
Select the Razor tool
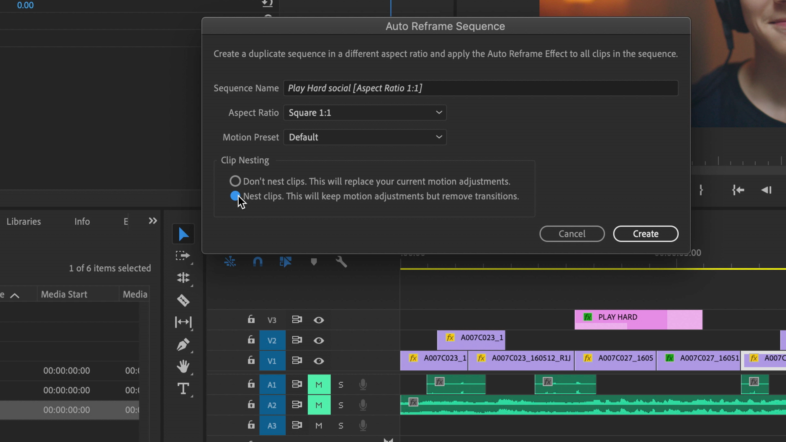pyautogui.click(x=183, y=300)
